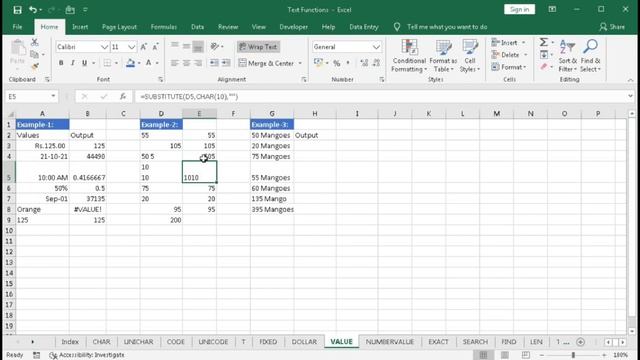Screen dimensions: 640x360
Task: Apply percent style formatting
Action: (337, 63)
